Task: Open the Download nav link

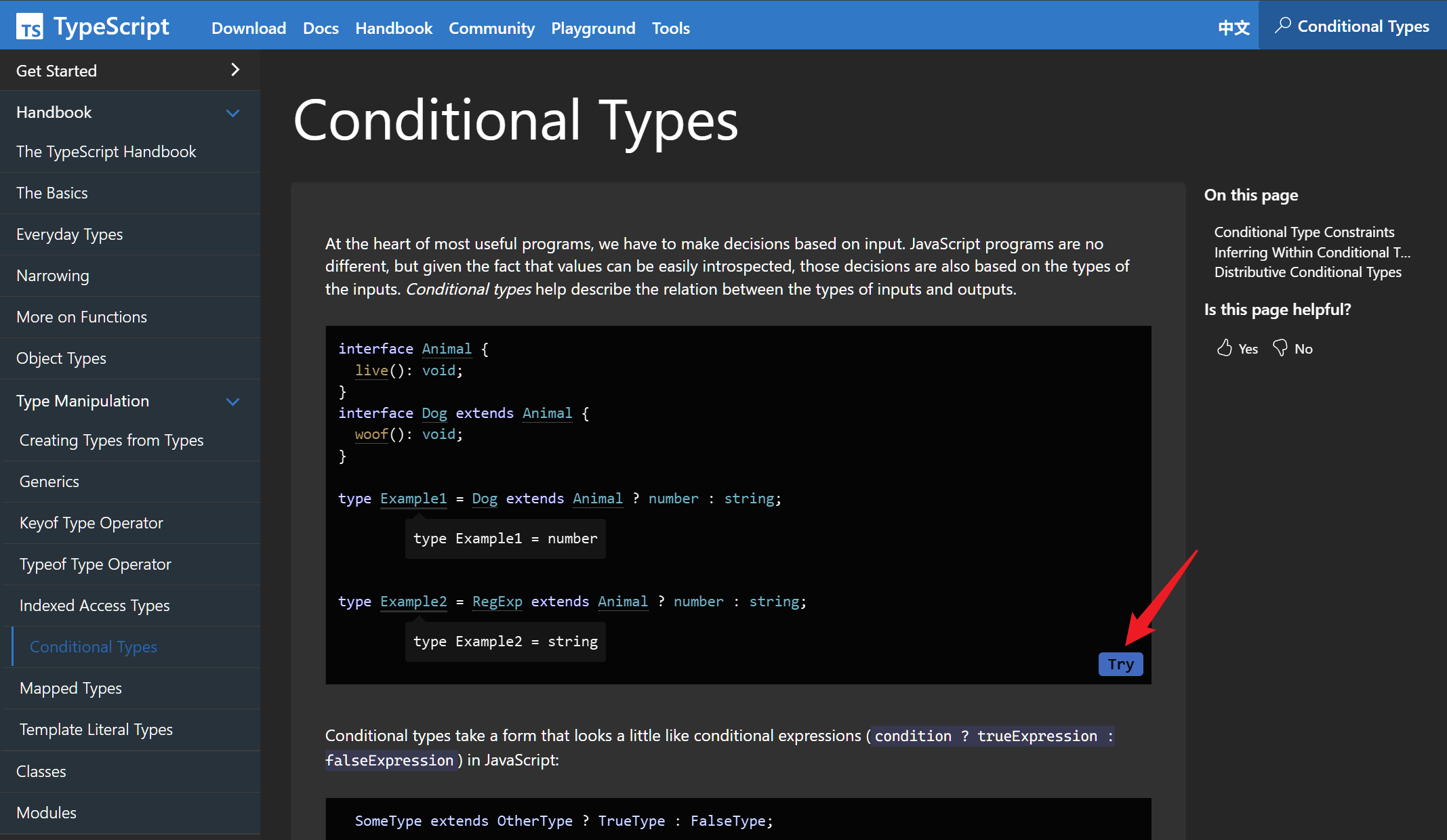Action: 248,28
